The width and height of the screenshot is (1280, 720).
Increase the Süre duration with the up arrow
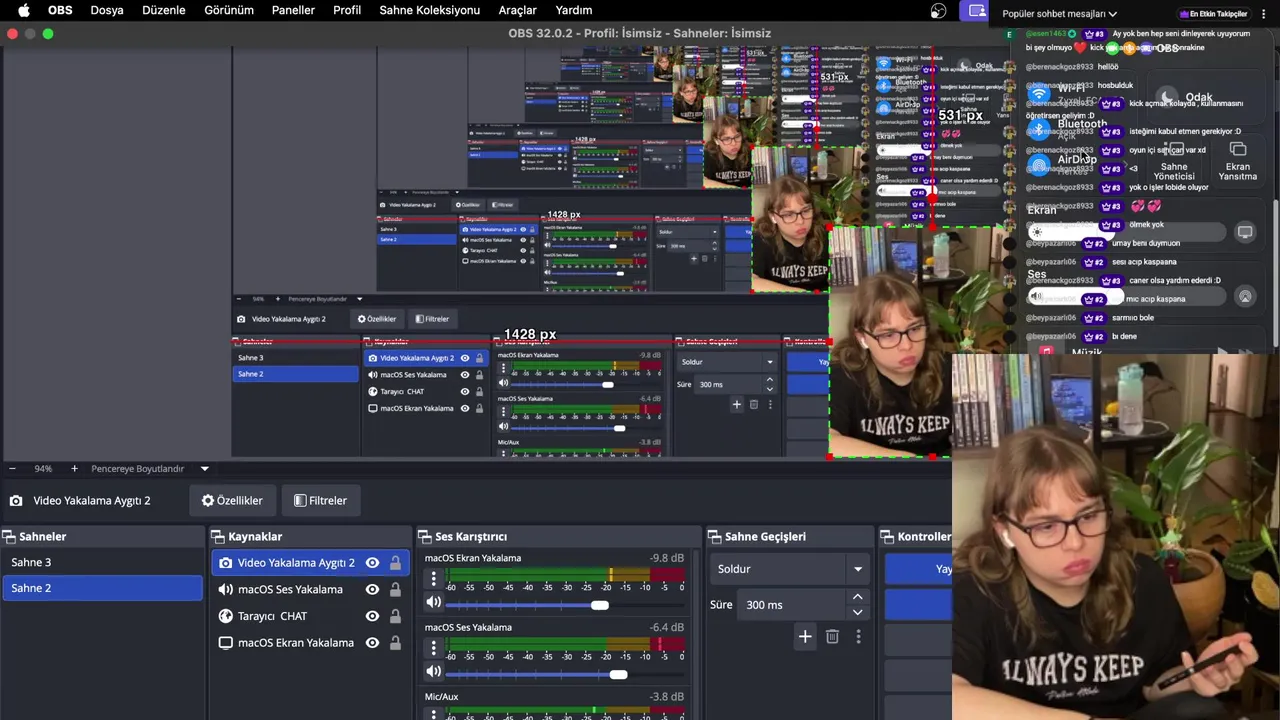point(857,598)
